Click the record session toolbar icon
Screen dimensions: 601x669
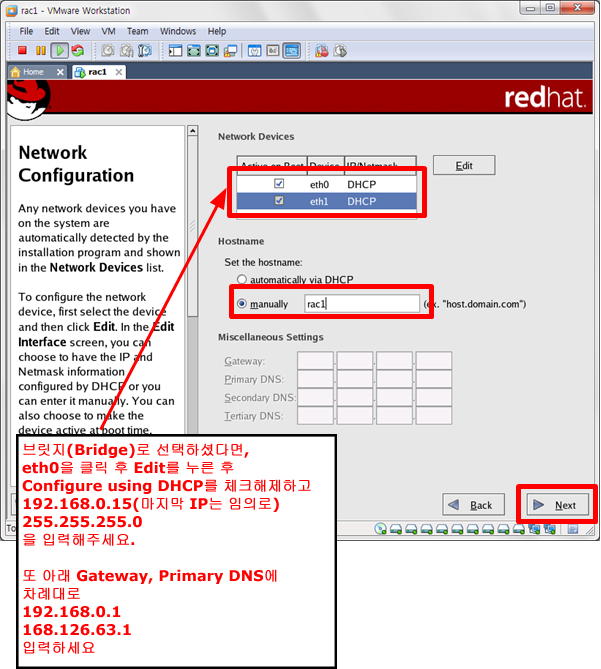[x=322, y=51]
